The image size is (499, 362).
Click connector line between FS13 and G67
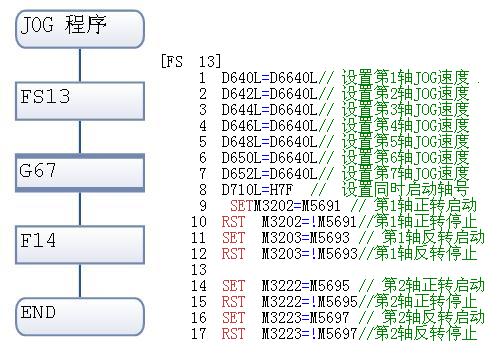(80, 137)
